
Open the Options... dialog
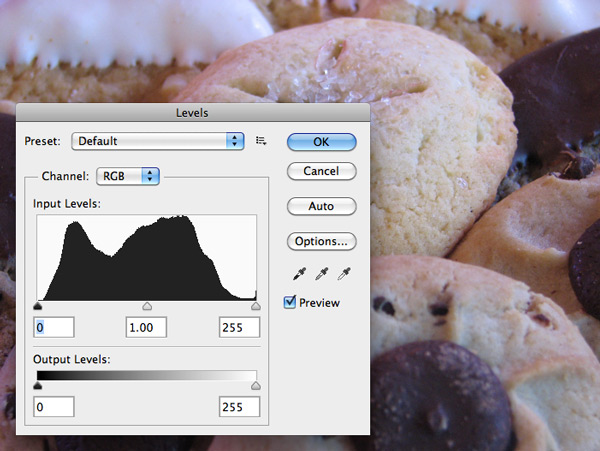[321, 241]
